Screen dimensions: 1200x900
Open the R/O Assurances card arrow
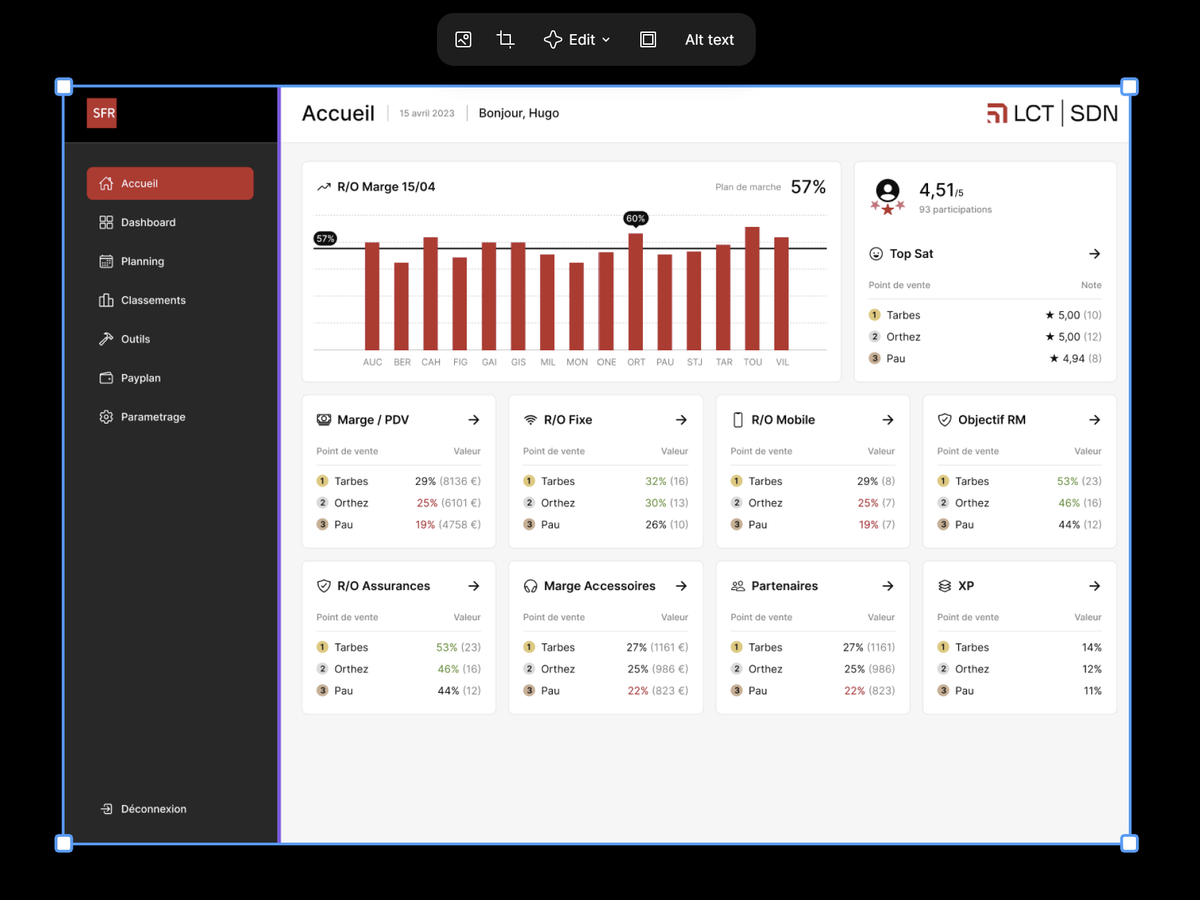[x=474, y=586]
